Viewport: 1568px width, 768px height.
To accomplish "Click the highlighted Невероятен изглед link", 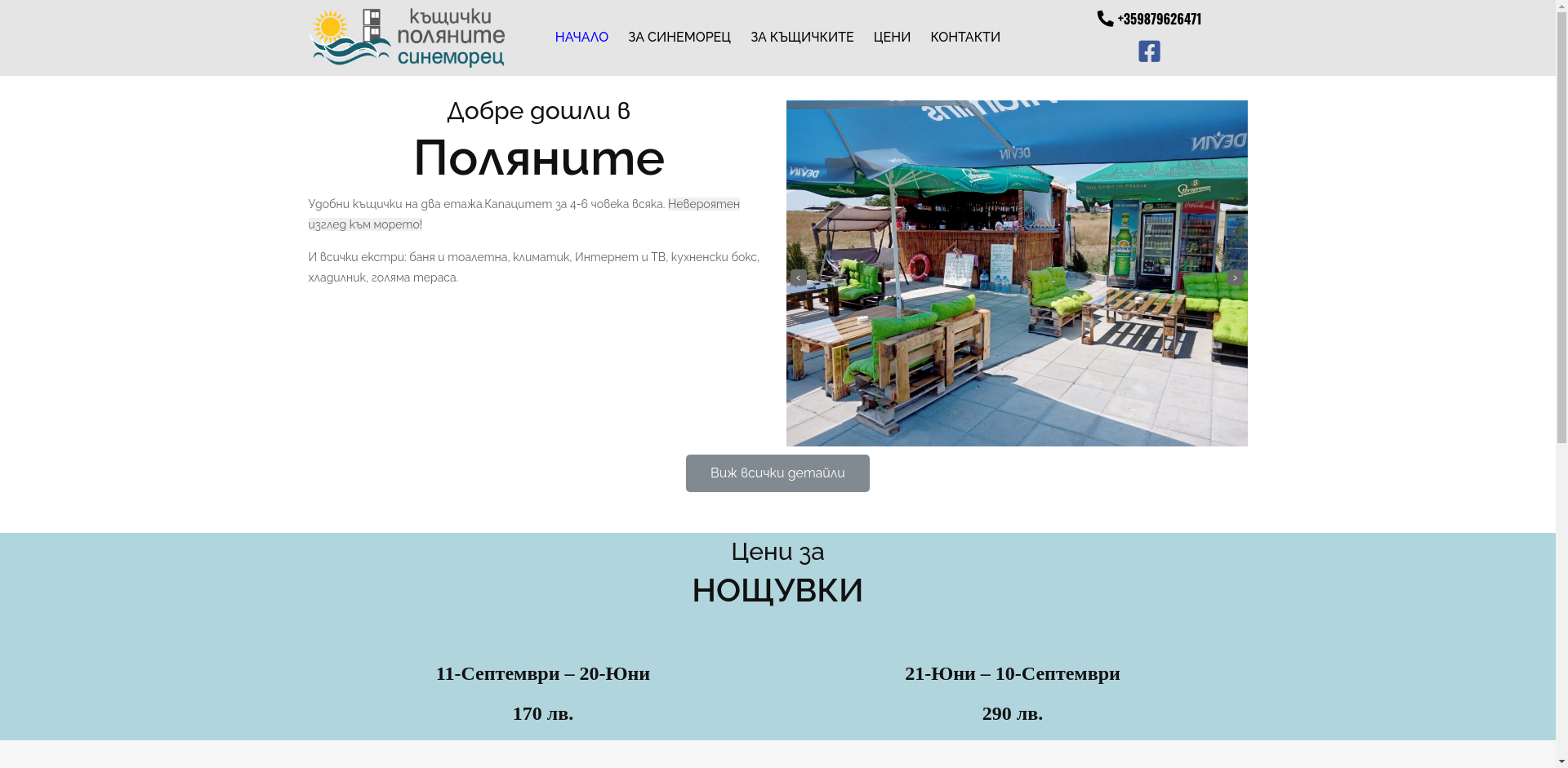I will click(x=703, y=204).
